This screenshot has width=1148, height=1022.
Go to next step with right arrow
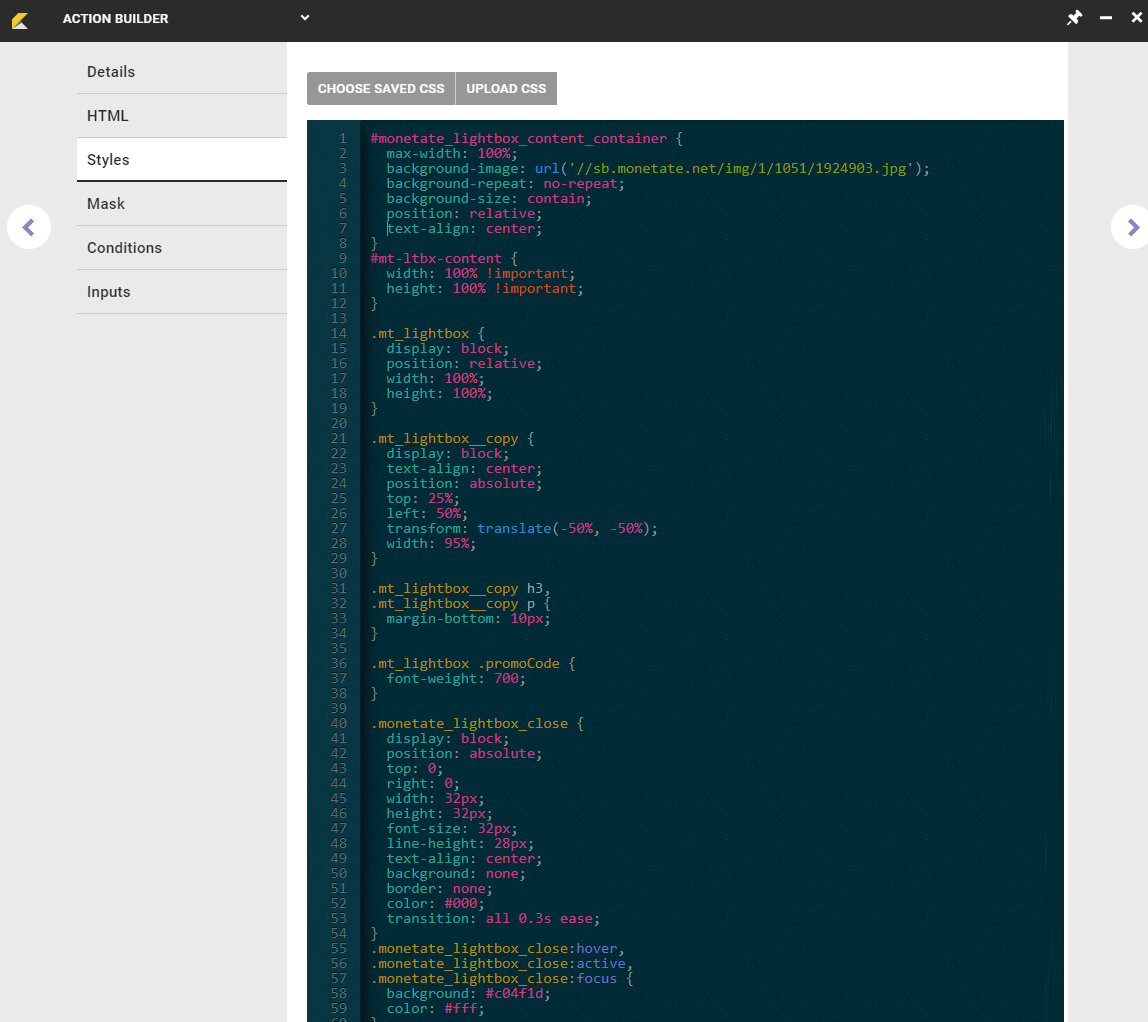[1132, 228]
